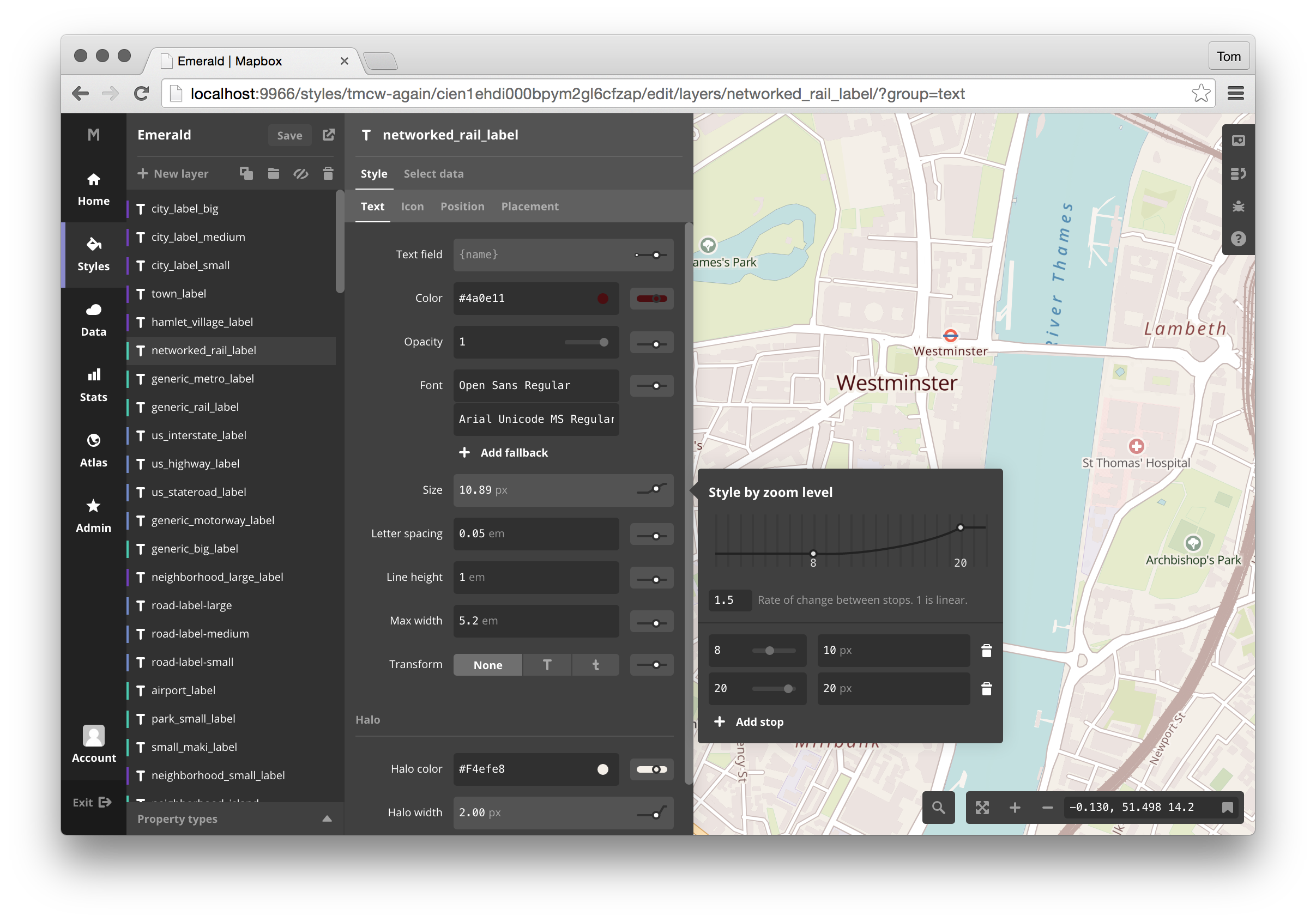Switch to the Select data tab
1316x922 pixels.
click(x=433, y=174)
